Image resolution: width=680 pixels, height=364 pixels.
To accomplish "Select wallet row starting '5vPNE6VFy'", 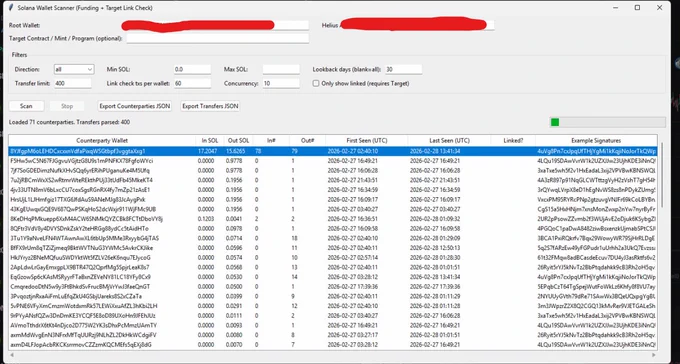I will (x=333, y=306).
